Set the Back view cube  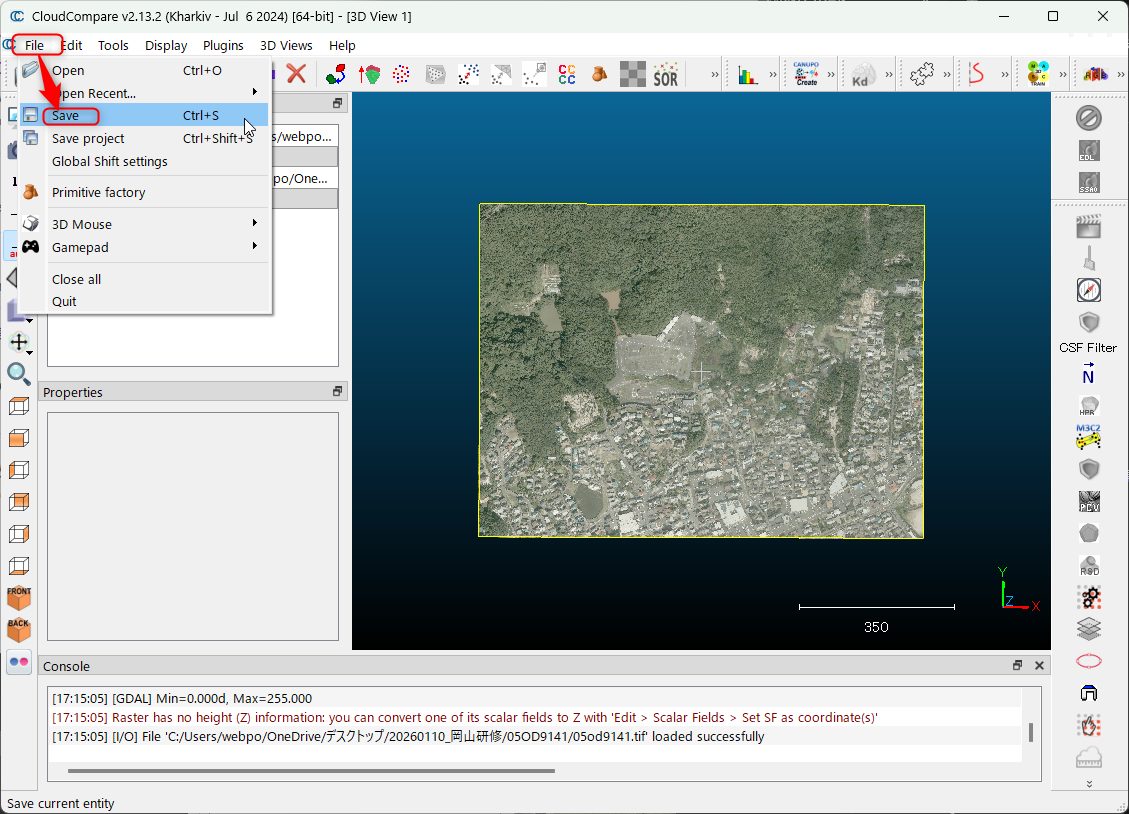19,629
